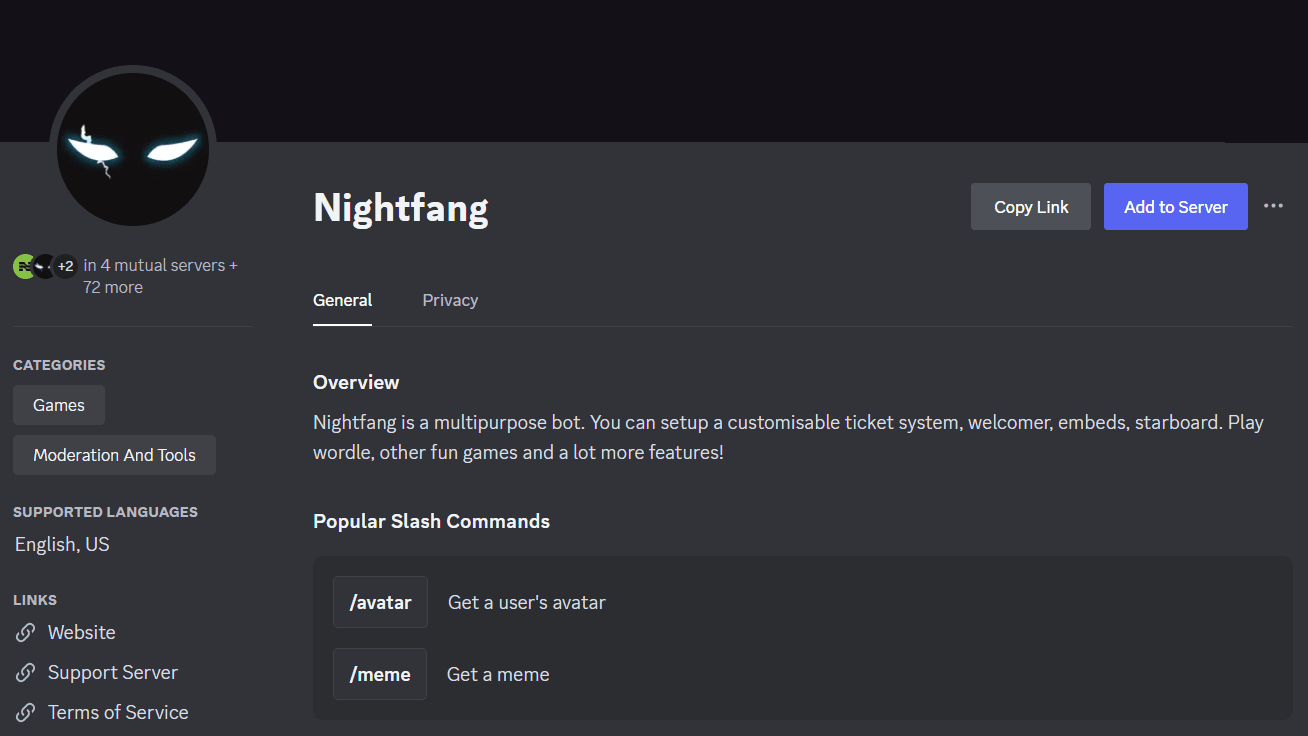Click Add to Server
Image resolution: width=1308 pixels, height=736 pixels.
tap(1175, 206)
